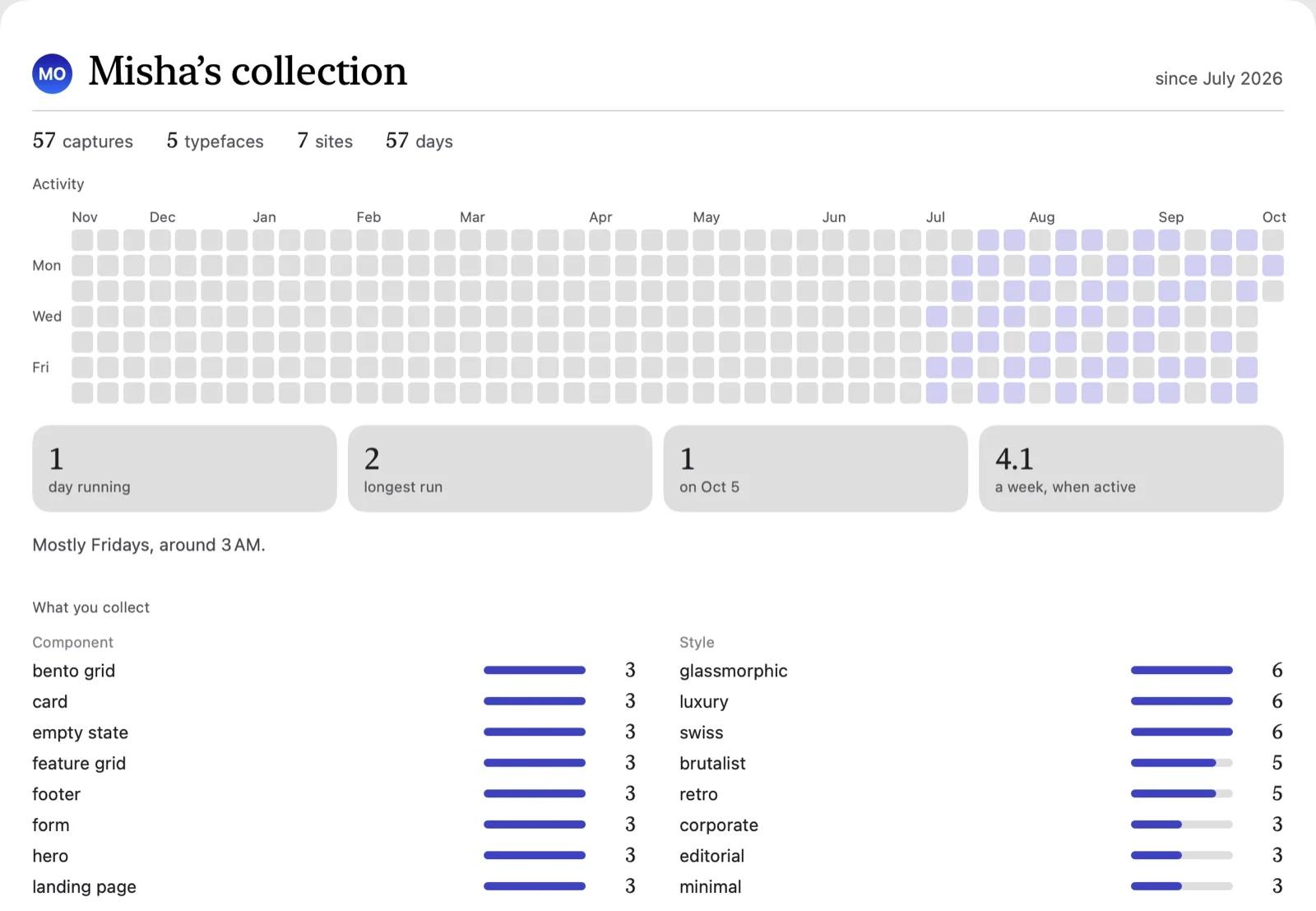The width and height of the screenshot is (1316, 911).
Task: Select the 'brutalist' style row
Action: pos(981,763)
